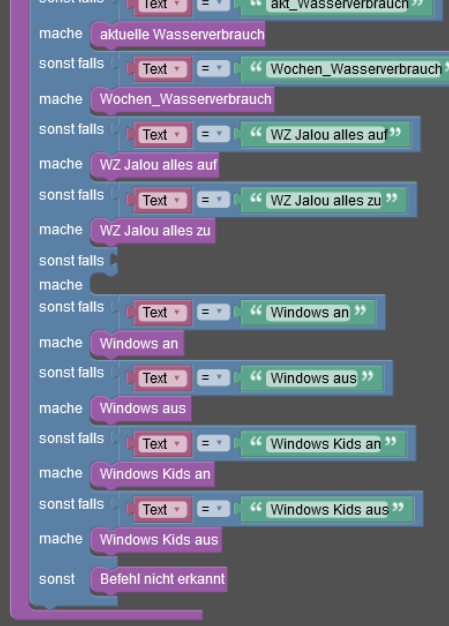Open Text variable dropdown in Windows an condition

point(163,312)
